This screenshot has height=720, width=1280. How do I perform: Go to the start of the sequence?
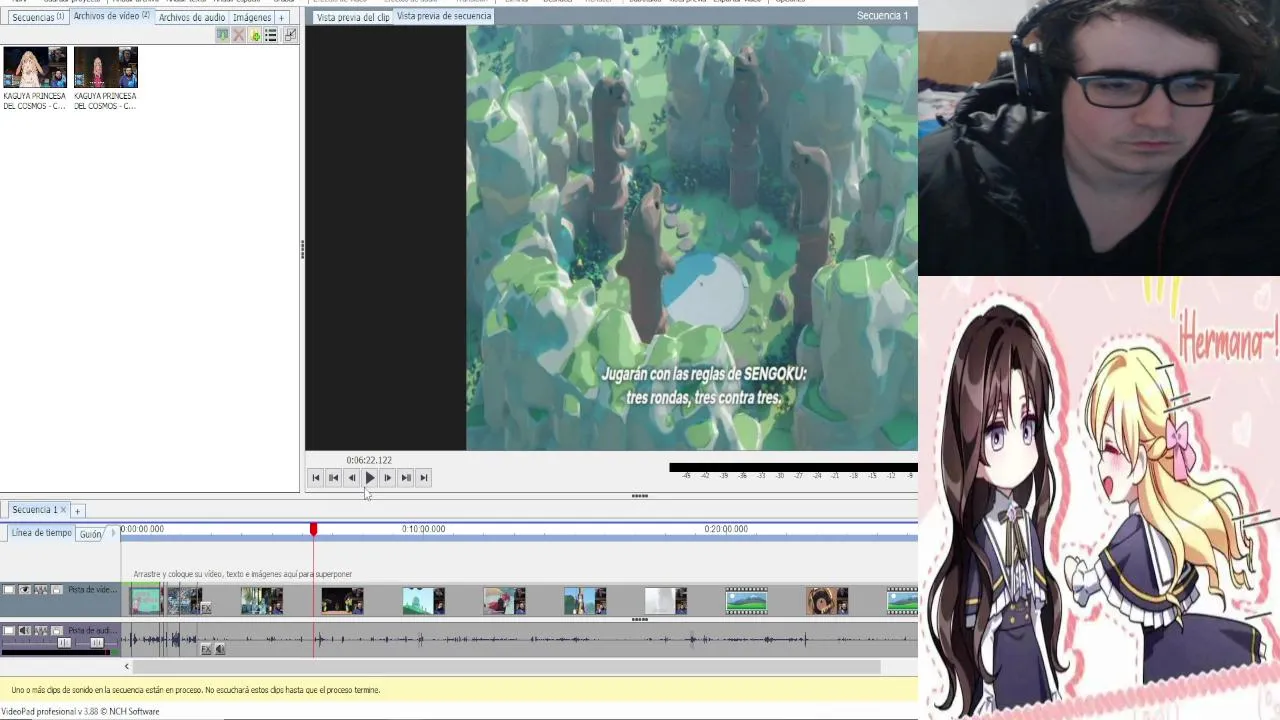pyautogui.click(x=316, y=478)
